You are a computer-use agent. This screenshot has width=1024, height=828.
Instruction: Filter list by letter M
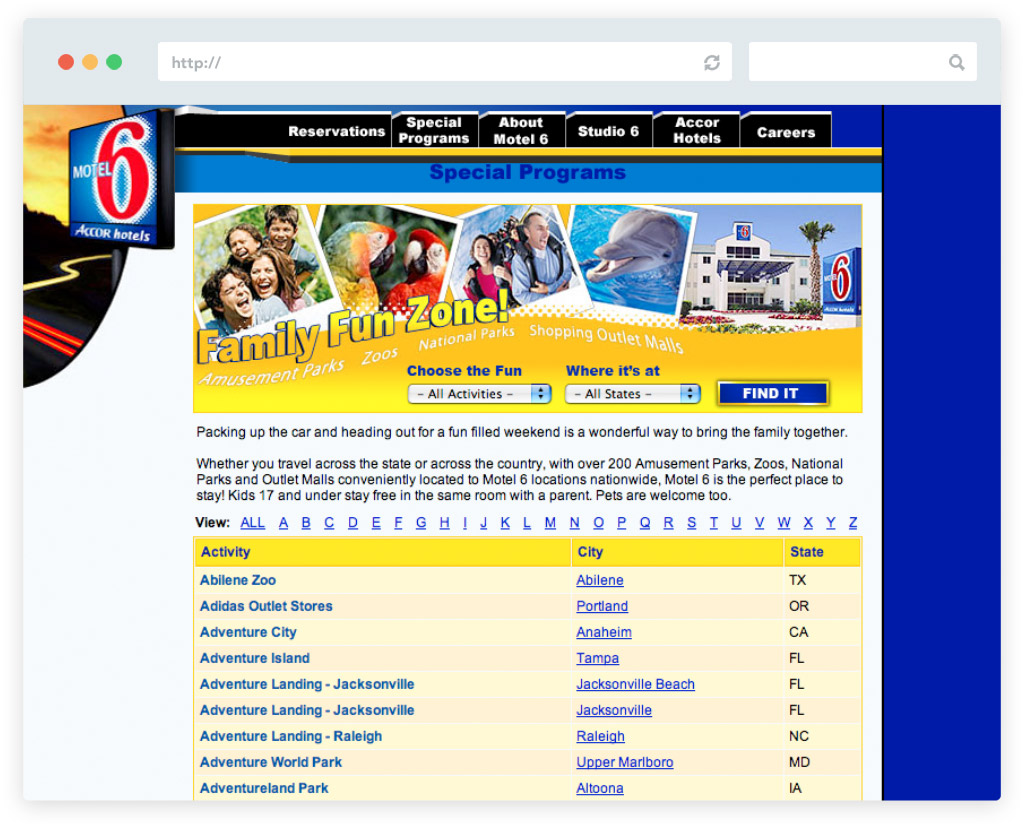click(550, 522)
